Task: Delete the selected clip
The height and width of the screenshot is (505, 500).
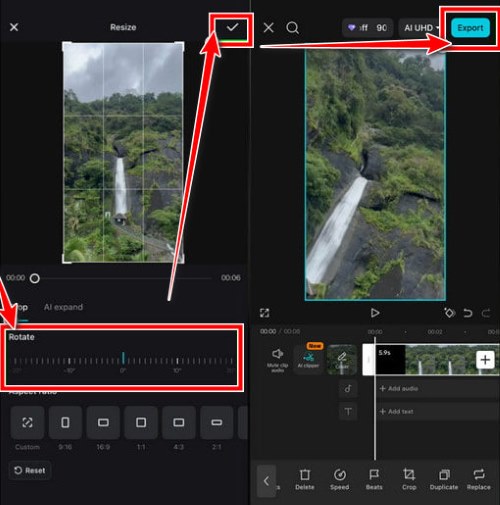Action: pos(305,480)
